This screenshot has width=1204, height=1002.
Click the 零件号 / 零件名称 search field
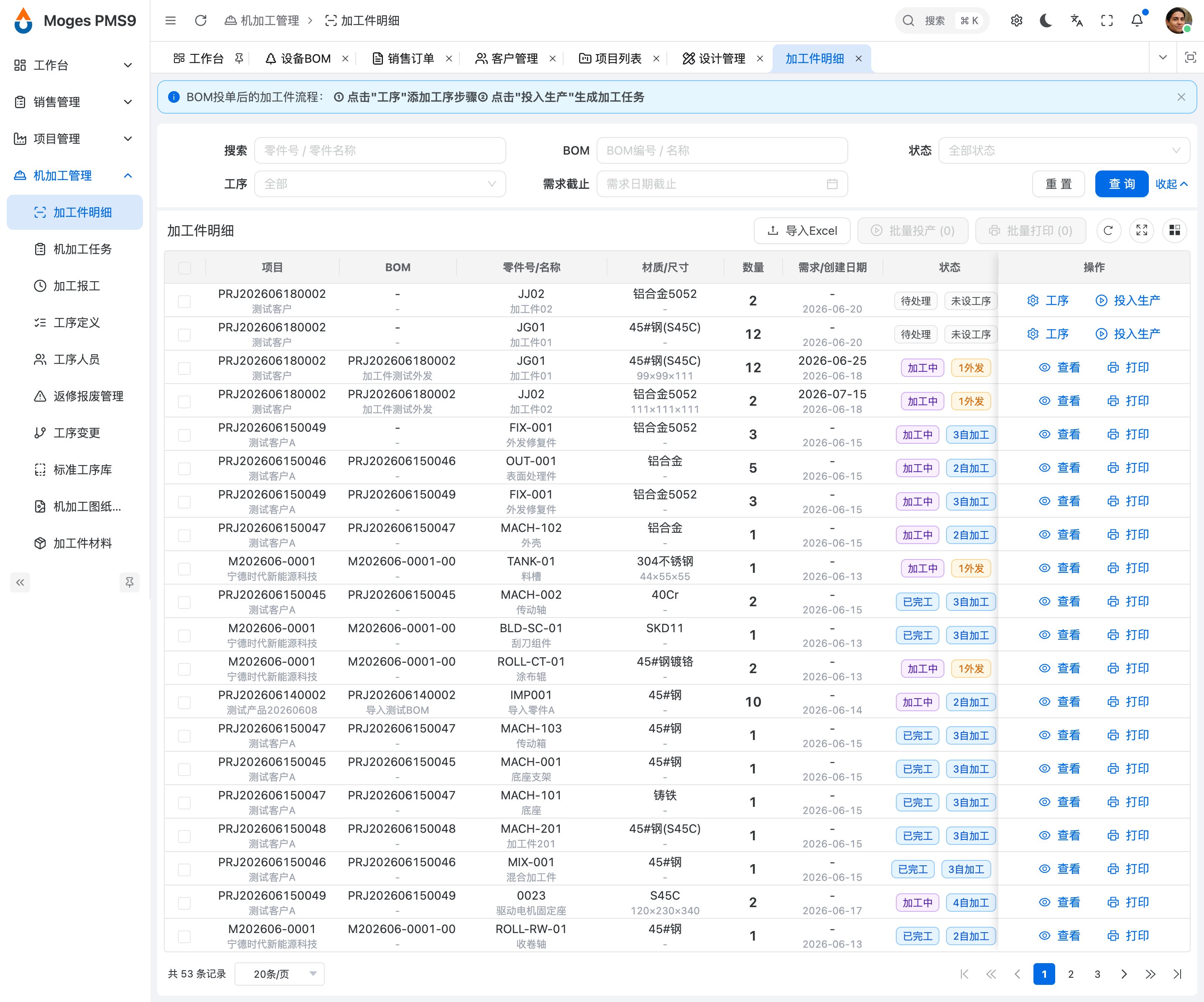pyautogui.click(x=380, y=151)
